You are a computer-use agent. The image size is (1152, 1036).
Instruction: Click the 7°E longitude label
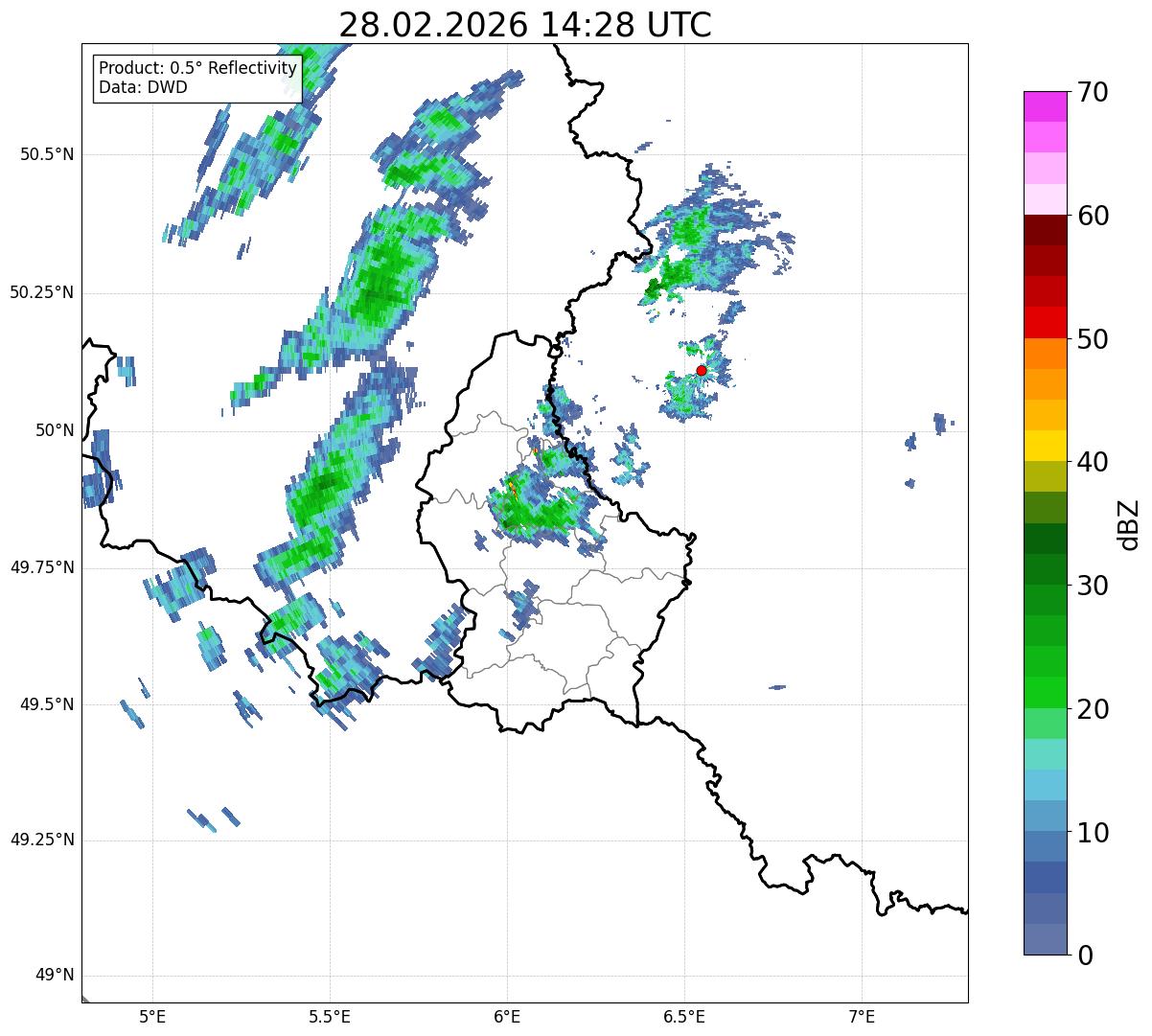coord(863,1016)
